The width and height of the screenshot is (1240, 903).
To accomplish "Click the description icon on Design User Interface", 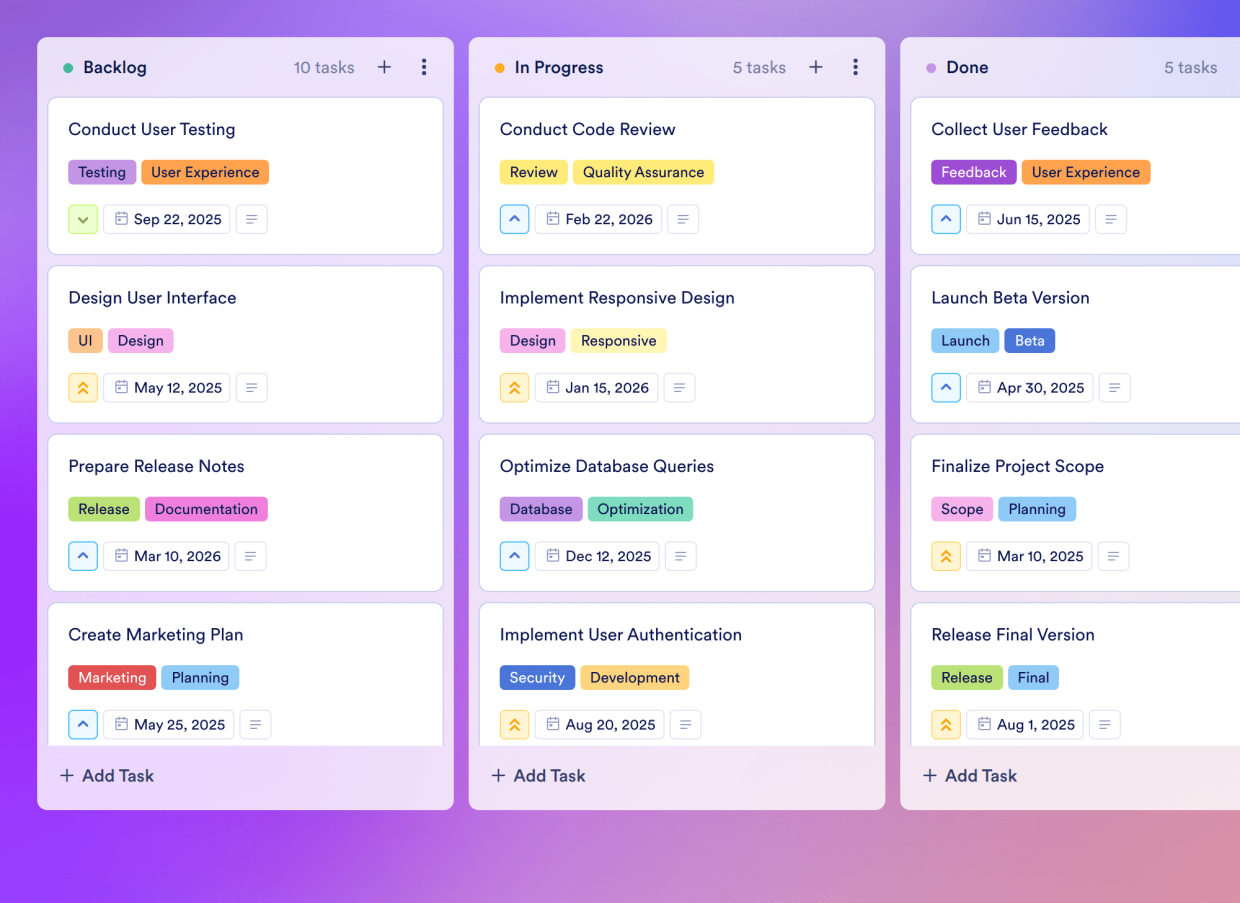I will tap(250, 387).
